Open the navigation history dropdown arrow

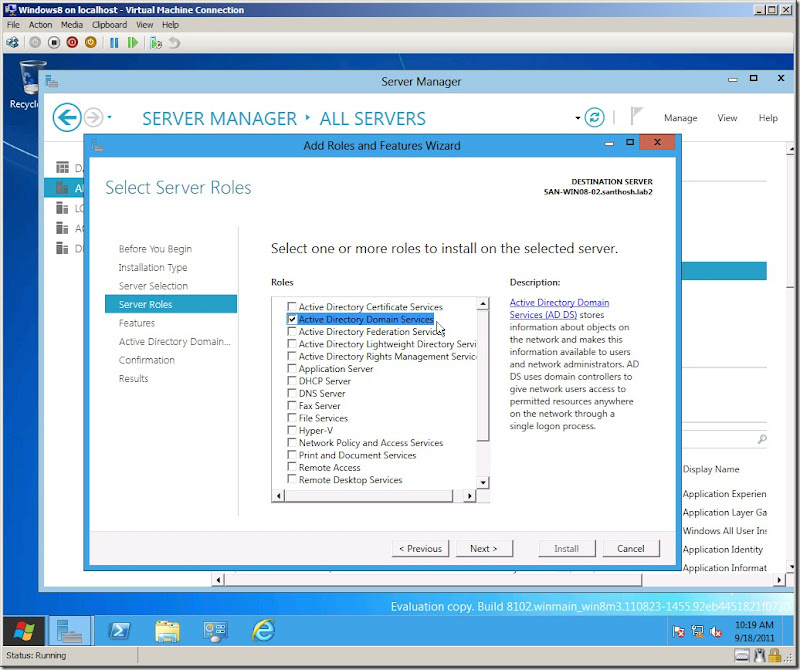click(x=110, y=118)
